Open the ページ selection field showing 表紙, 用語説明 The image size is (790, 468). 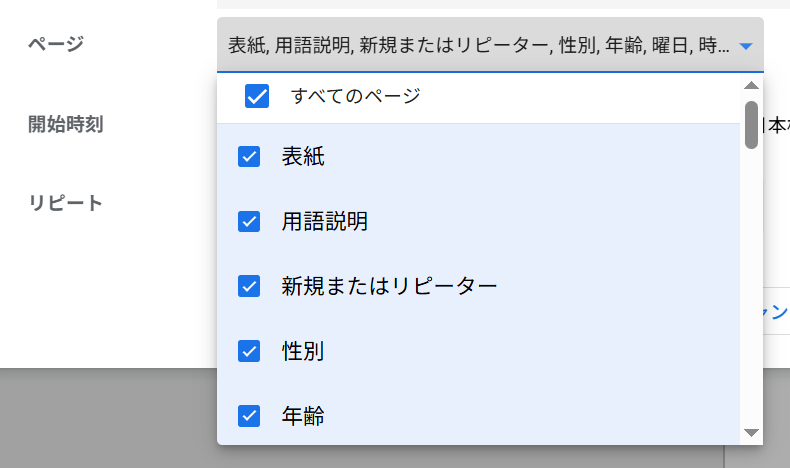490,45
